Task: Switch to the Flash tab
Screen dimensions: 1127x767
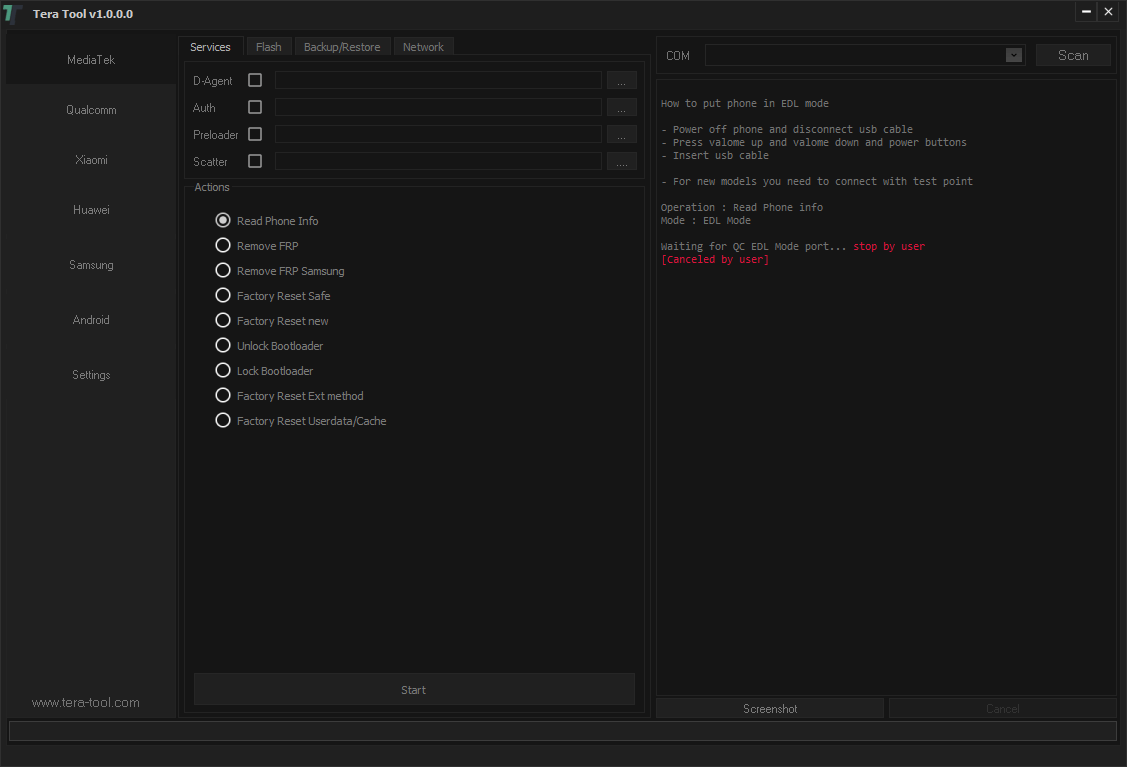Action: click(x=268, y=46)
